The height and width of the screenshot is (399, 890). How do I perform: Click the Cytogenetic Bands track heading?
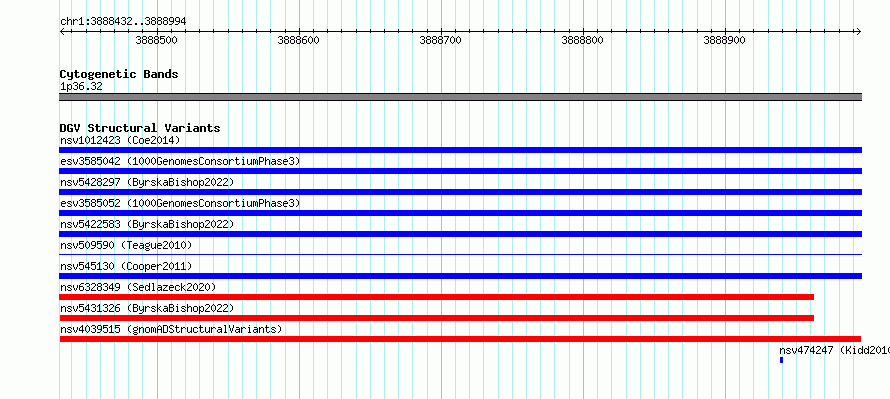tap(119, 74)
